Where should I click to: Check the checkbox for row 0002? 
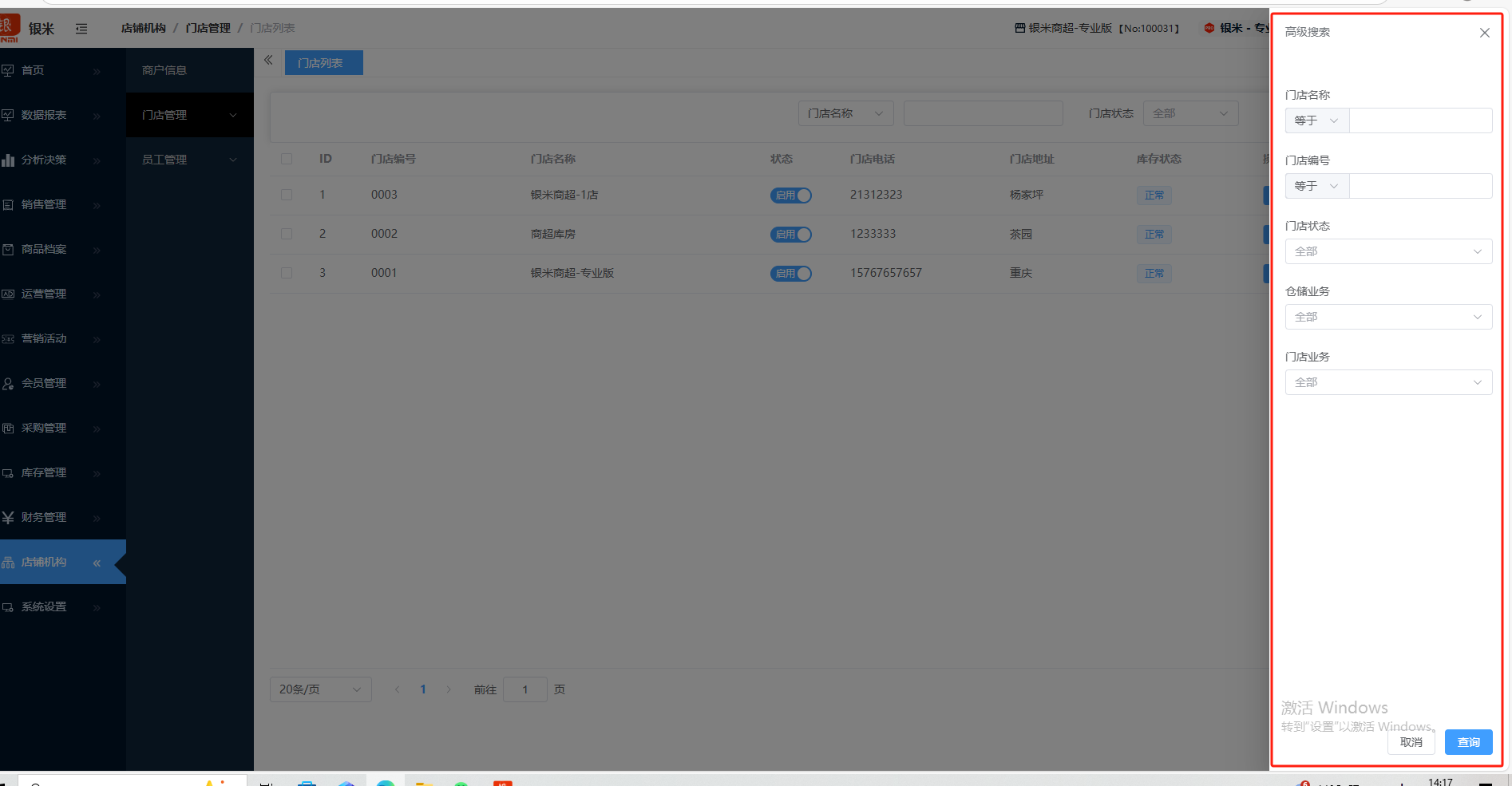click(x=287, y=234)
